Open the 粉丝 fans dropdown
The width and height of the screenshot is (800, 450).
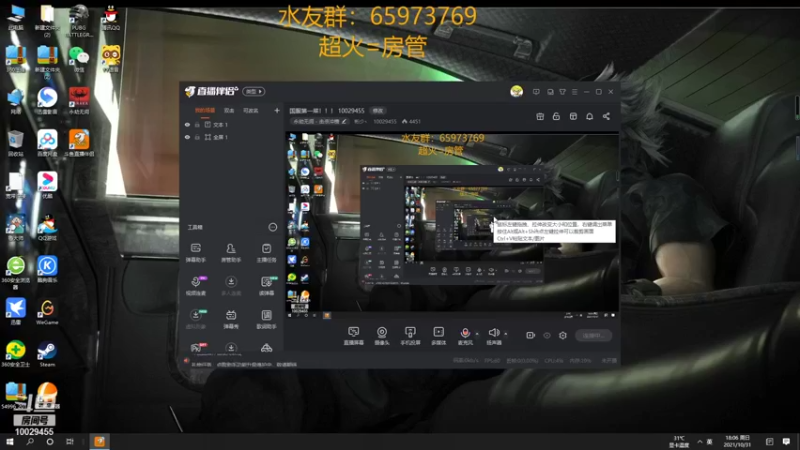360,121
